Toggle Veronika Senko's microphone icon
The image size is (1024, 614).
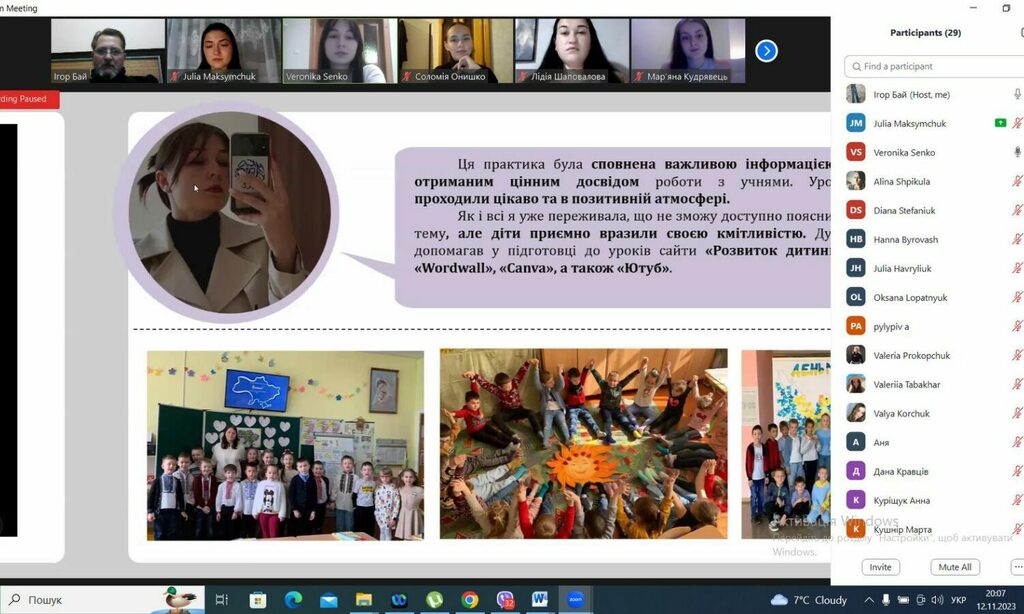point(1017,152)
